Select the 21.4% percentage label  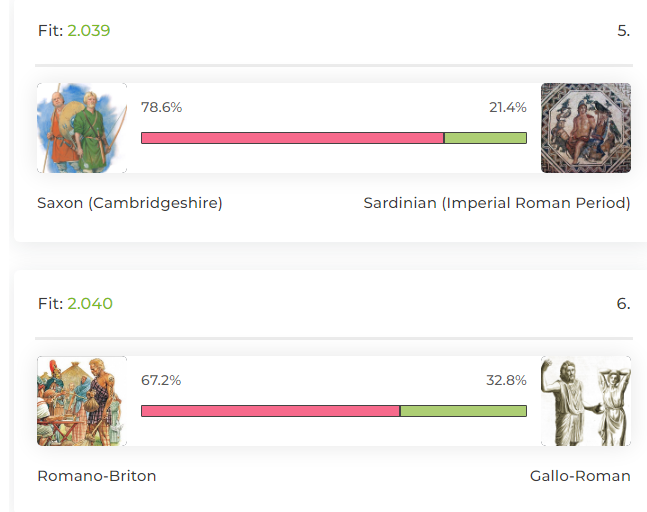508,107
